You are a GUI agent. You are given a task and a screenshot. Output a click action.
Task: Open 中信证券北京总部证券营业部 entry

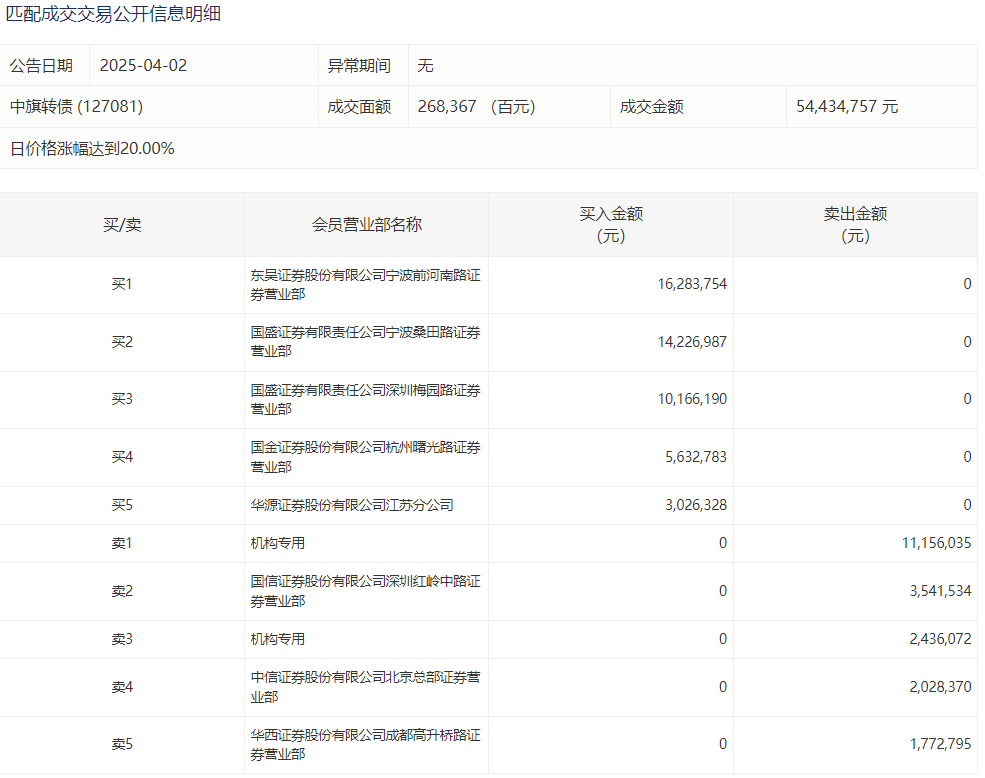[365, 687]
